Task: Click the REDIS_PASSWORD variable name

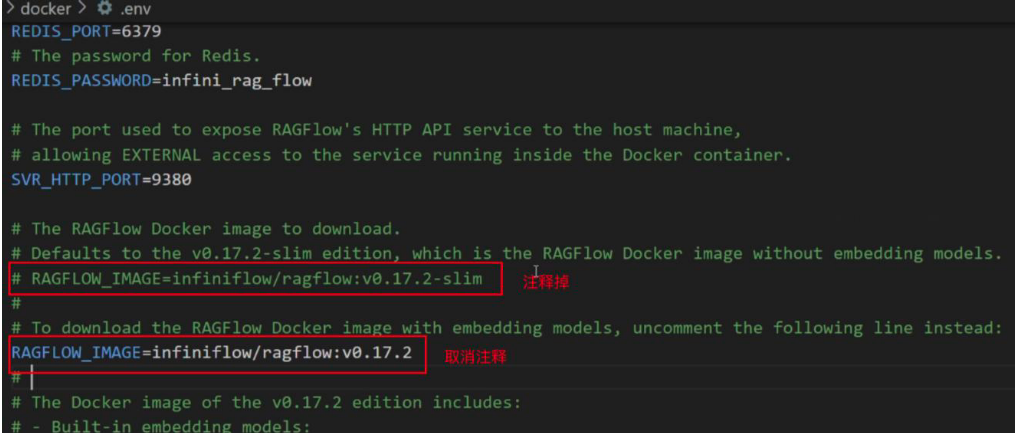Action: click(x=80, y=80)
